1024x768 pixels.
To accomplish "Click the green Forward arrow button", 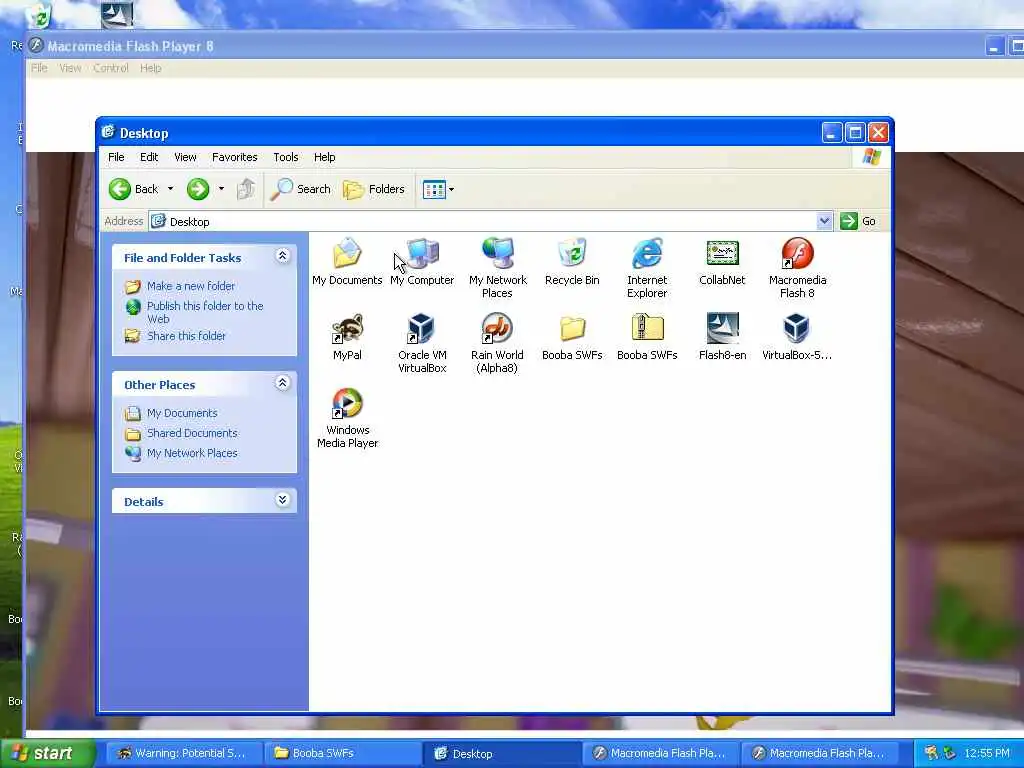I will [198, 189].
